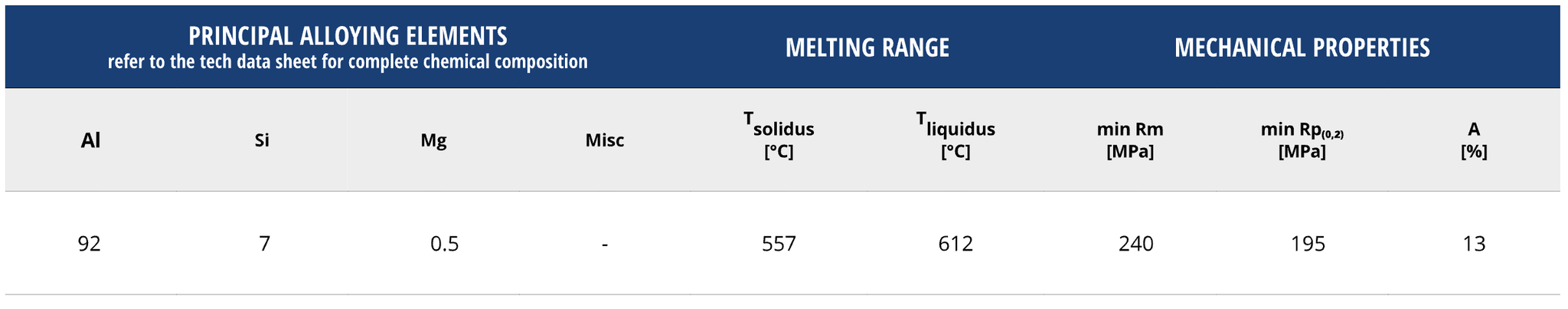
Task: Select the solidus temperature value 557
Action: coord(779,244)
